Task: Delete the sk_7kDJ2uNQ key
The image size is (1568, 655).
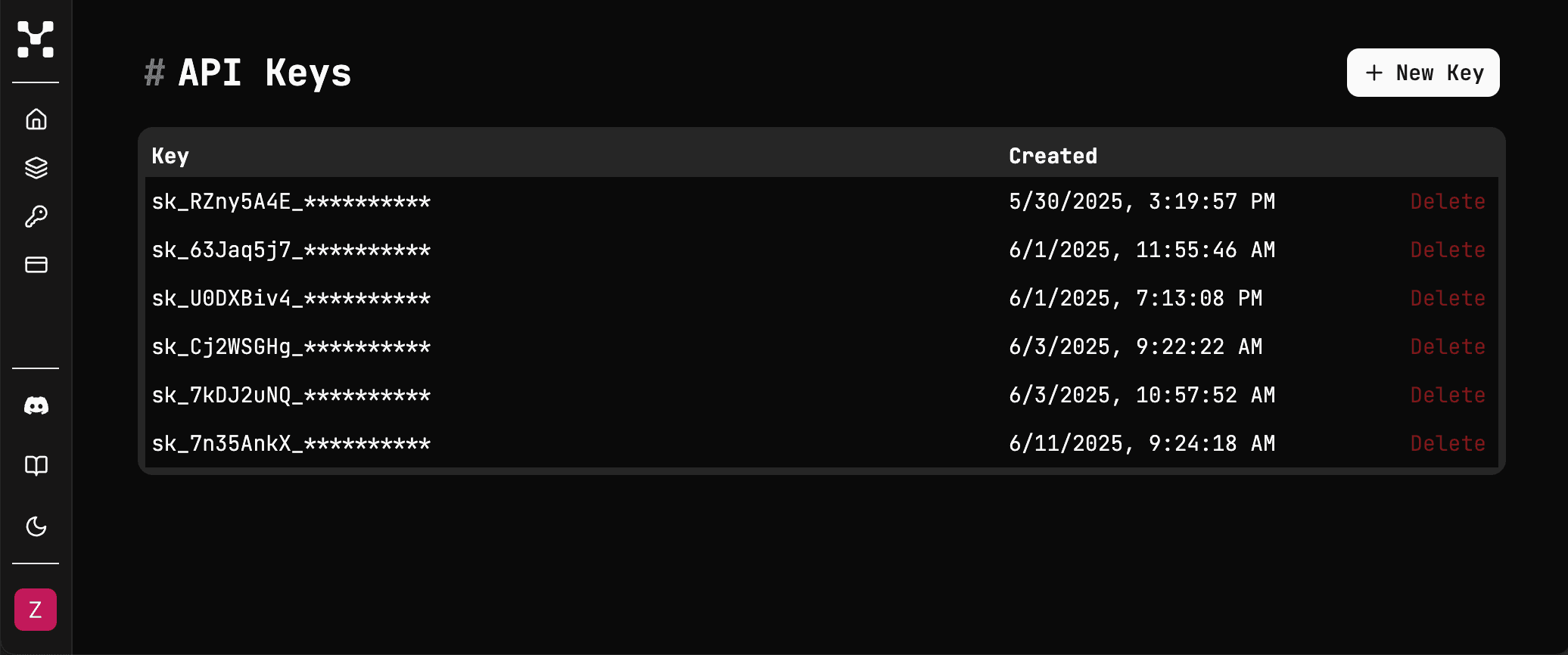Action: (1447, 396)
